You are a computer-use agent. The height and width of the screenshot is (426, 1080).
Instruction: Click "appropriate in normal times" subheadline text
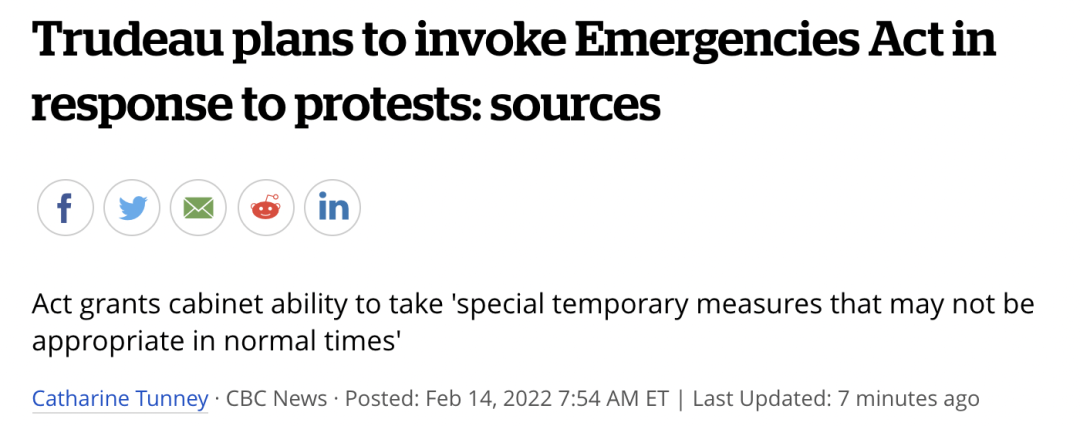click(x=216, y=341)
